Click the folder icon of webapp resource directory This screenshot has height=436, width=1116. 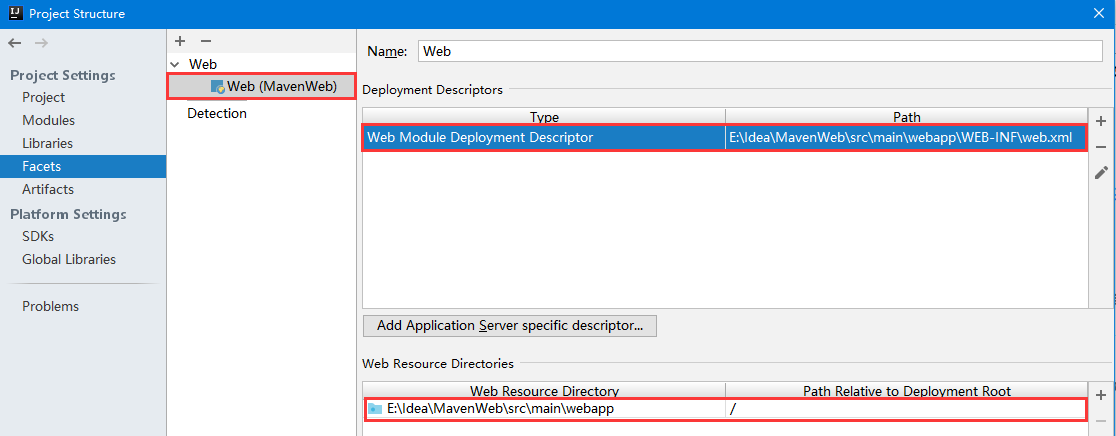[x=375, y=409]
